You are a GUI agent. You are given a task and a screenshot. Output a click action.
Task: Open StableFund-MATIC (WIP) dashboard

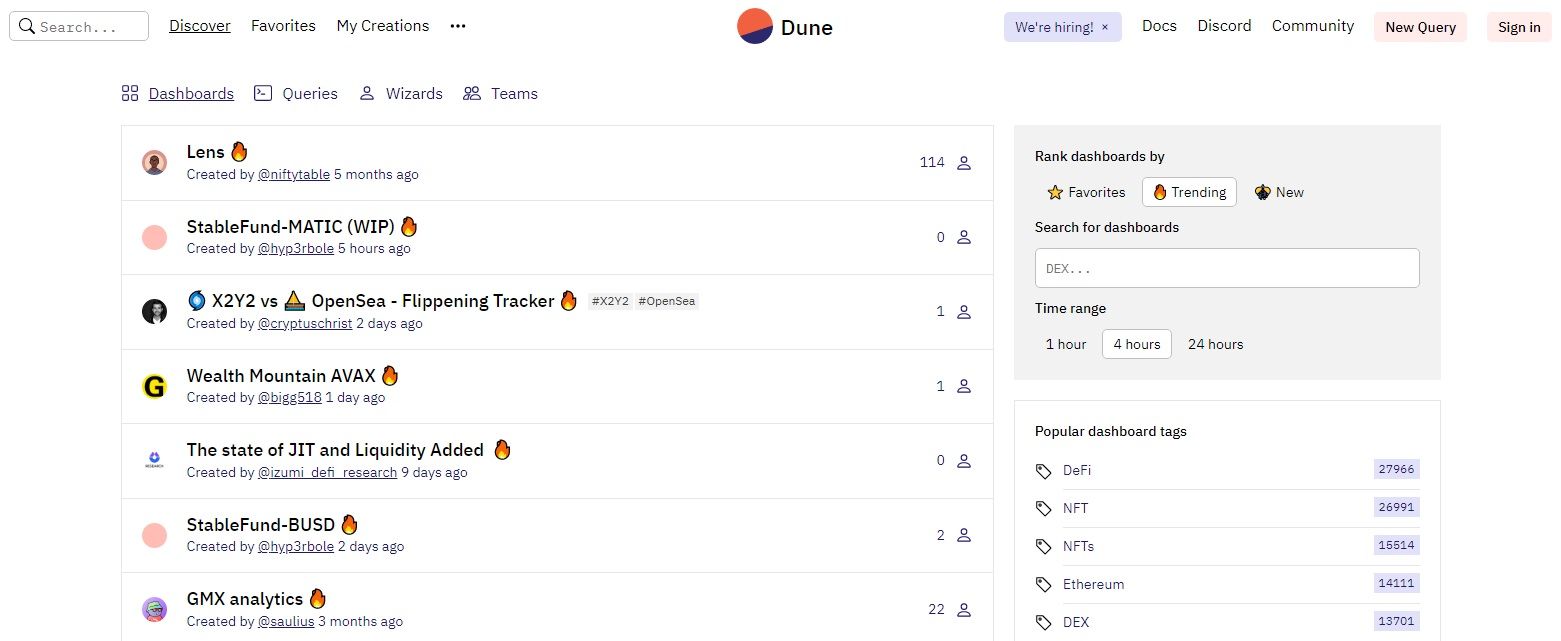(291, 226)
